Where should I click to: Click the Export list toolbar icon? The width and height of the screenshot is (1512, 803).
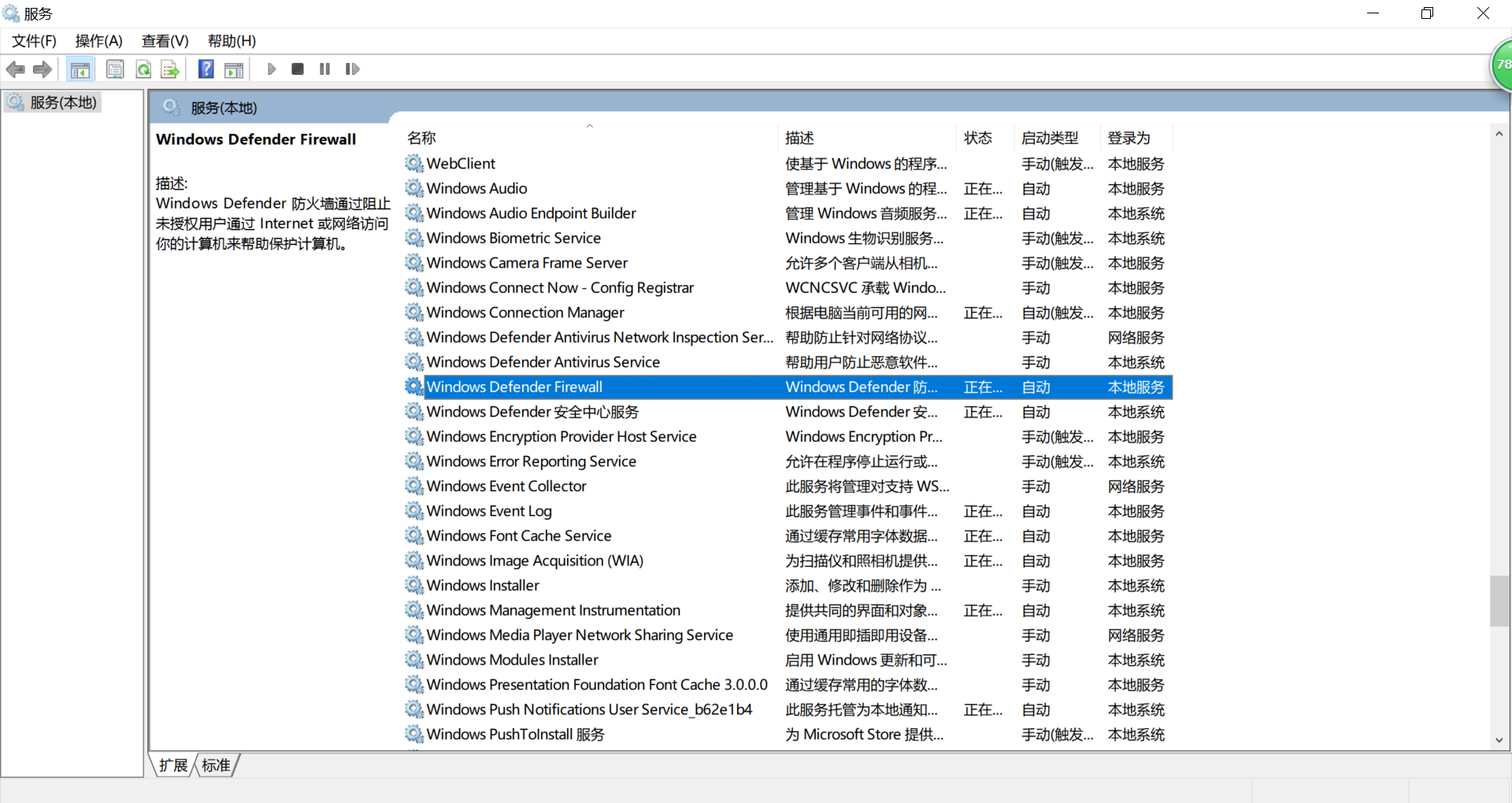tap(170, 69)
